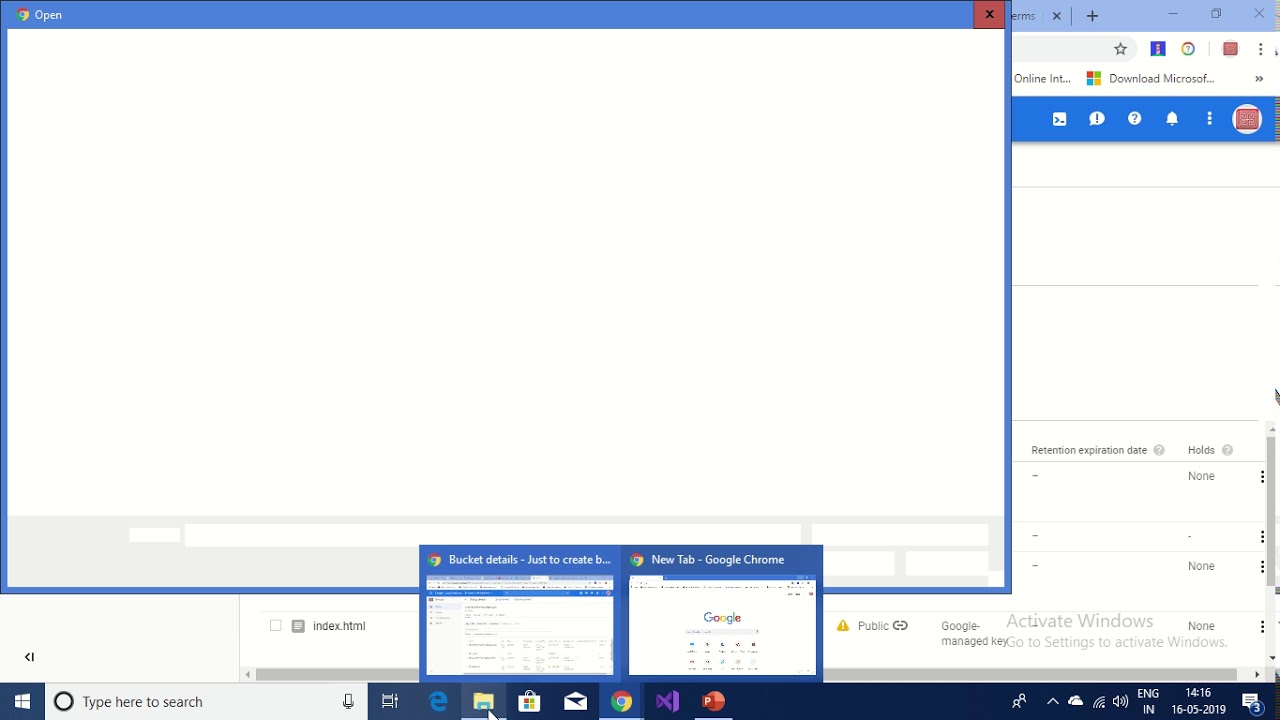
Task: Open a new Chrome tab
Action: click(1092, 16)
